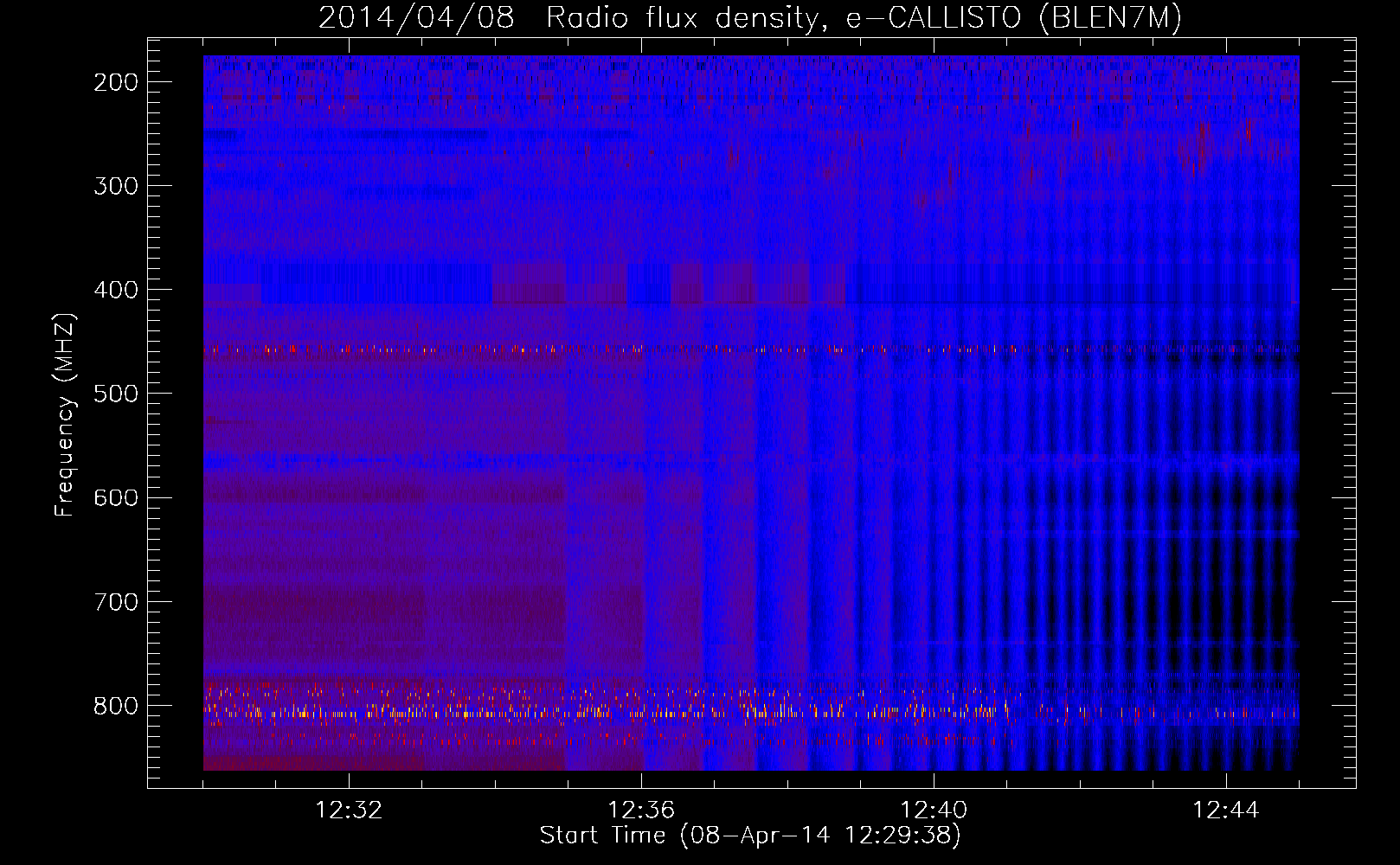The image size is (1400, 865).
Task: Click the plot title '2014/04/08 Radio flux density, e-CALLISTO (BLEN7M)'
Action: click(x=750, y=18)
